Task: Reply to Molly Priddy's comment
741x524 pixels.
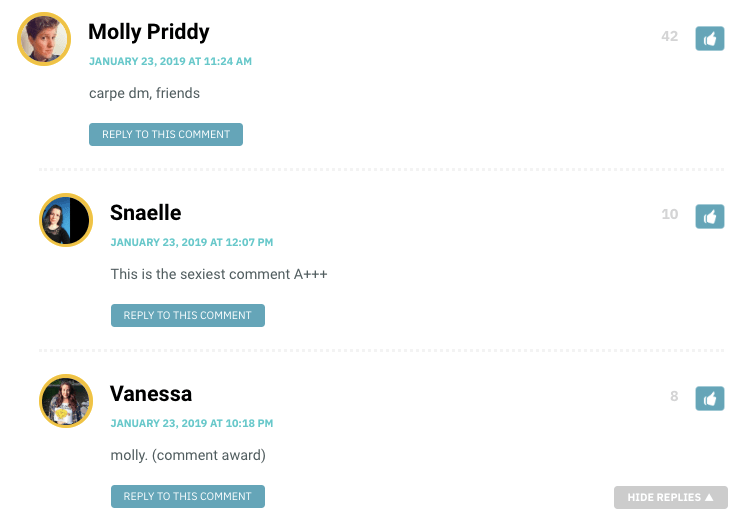Action: (166, 134)
